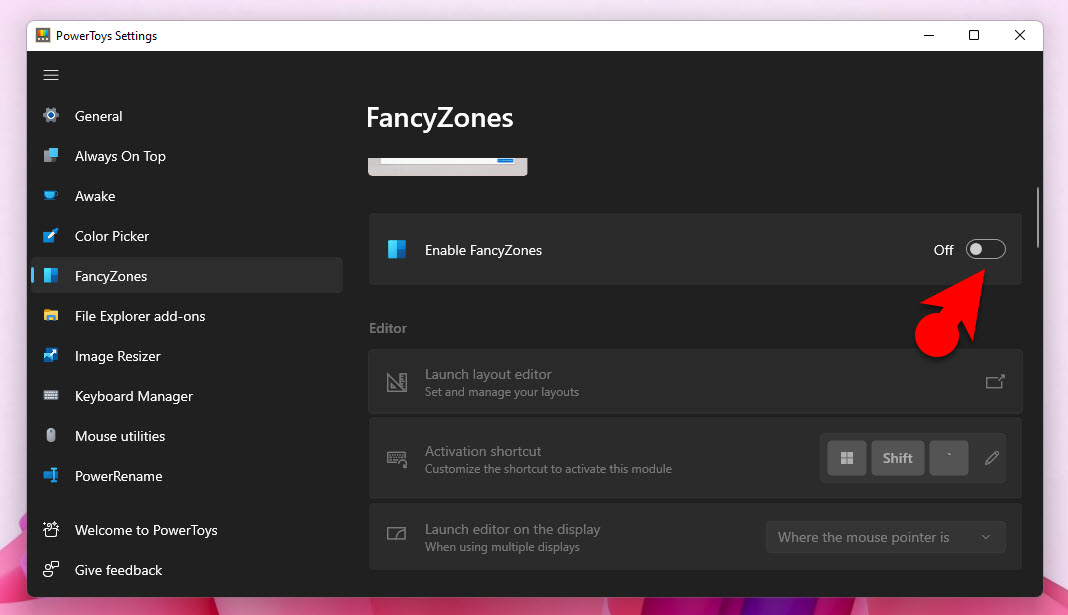Open Keyboard Manager settings
Viewport: 1068px width, 615px height.
point(187,396)
